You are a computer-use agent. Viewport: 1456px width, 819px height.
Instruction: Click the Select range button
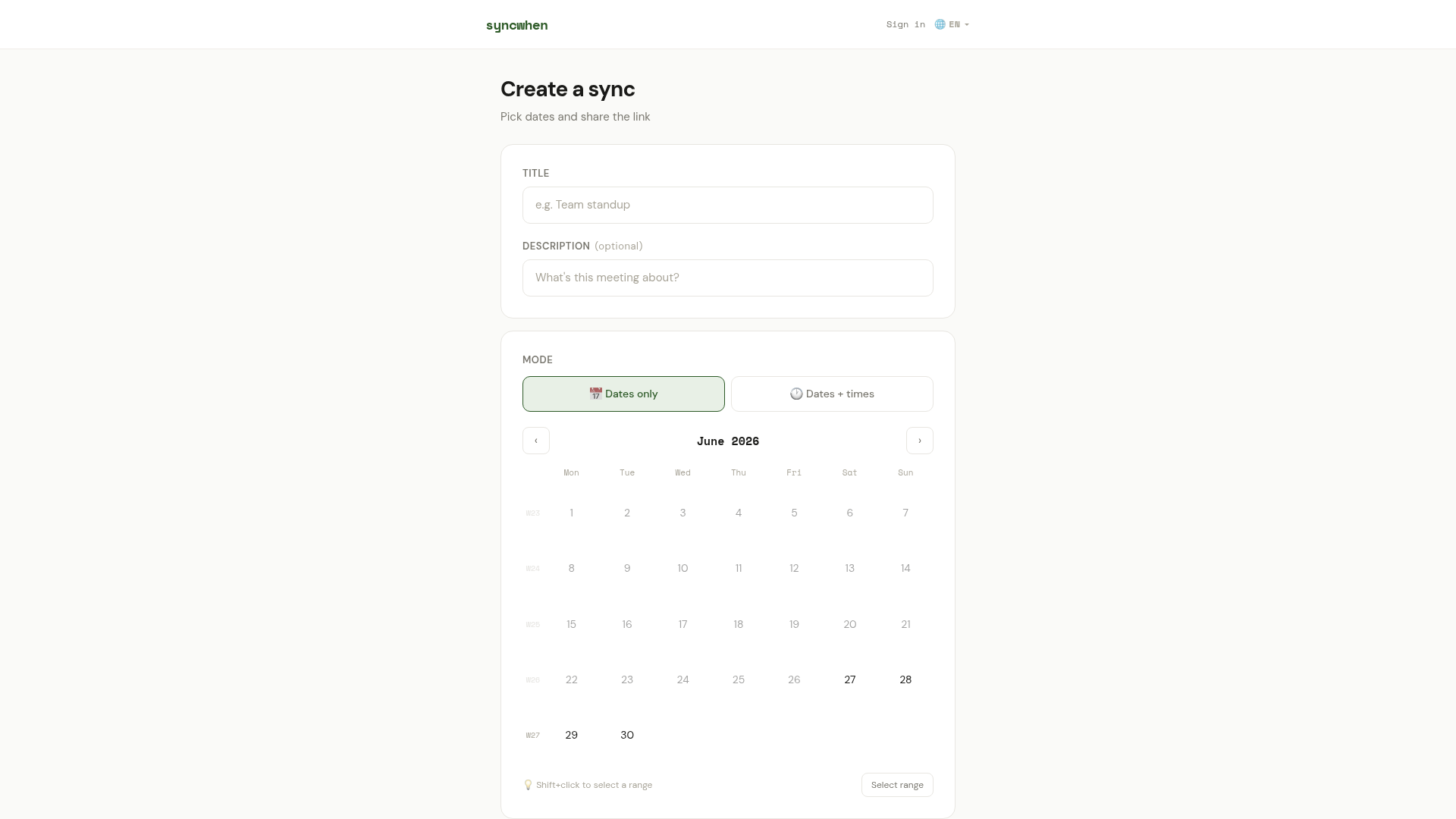click(x=897, y=785)
